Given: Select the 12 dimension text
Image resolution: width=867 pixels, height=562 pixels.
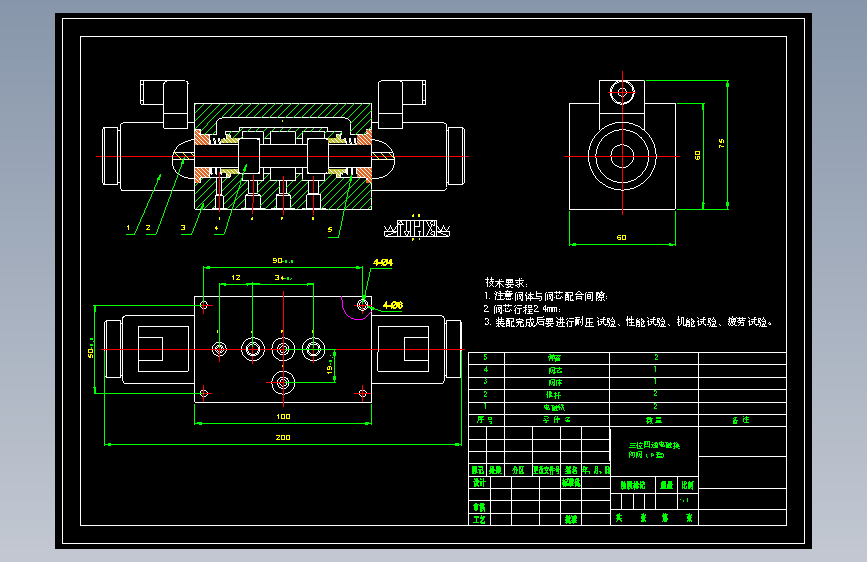Looking at the screenshot, I should 236,278.
